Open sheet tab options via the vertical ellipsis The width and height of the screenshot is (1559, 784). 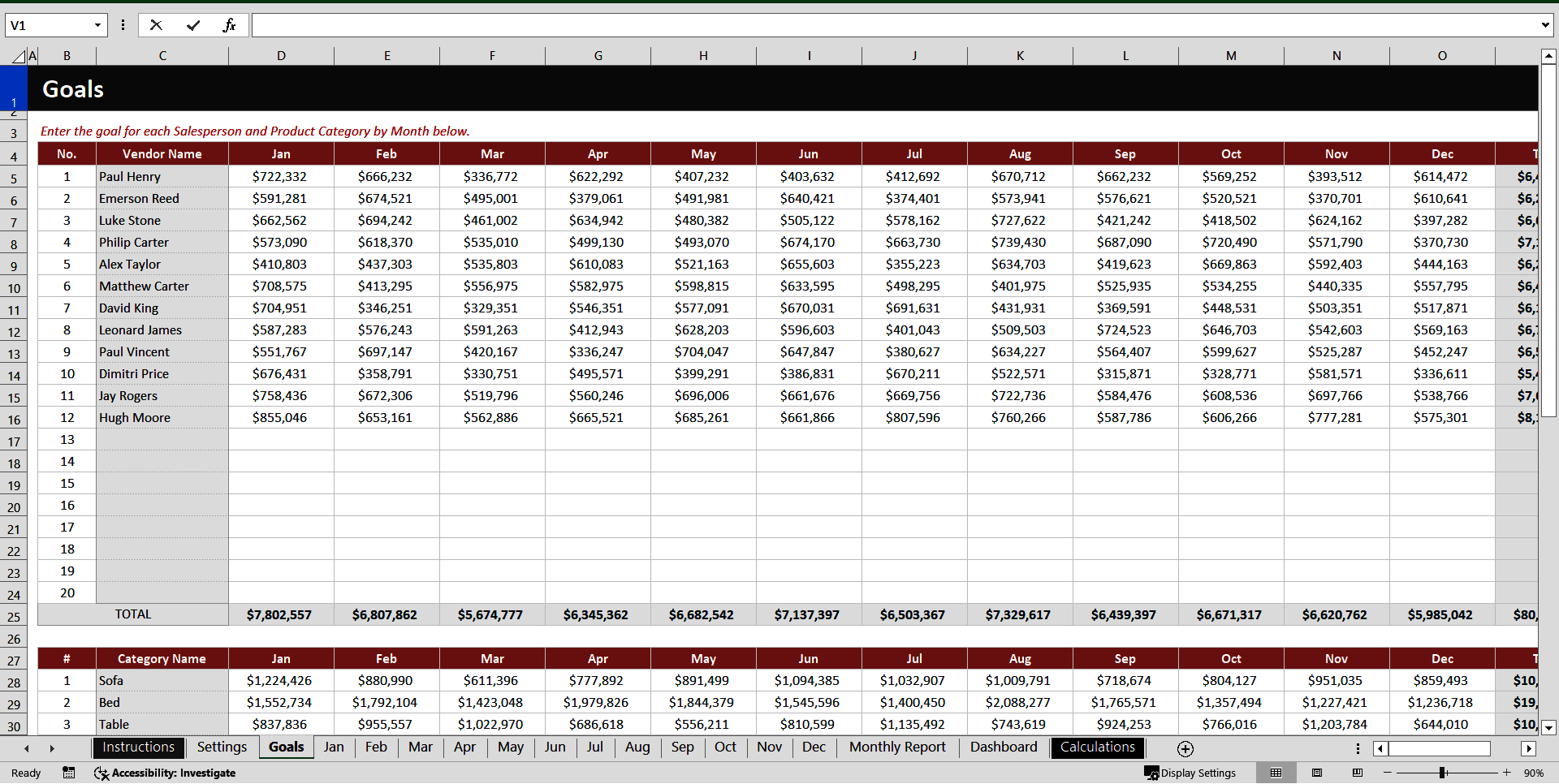coord(1358,748)
